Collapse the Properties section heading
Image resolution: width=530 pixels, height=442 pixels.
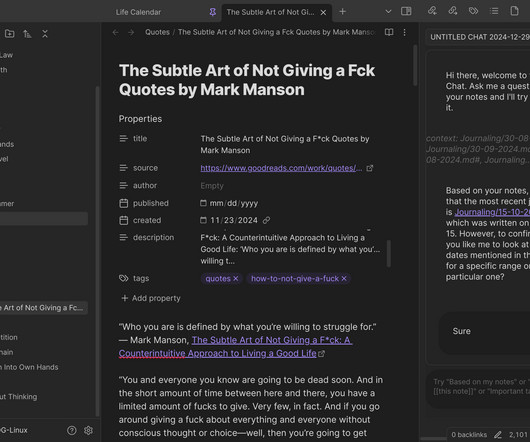[140, 119]
